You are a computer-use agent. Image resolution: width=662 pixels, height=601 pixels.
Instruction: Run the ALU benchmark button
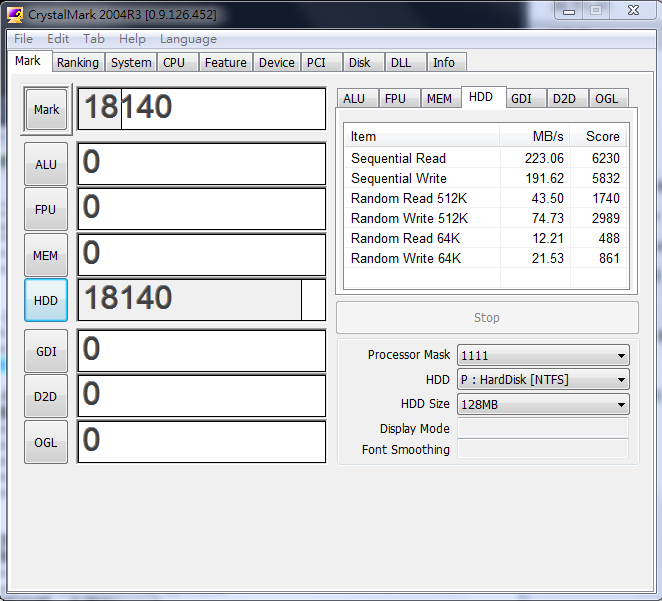[46, 164]
